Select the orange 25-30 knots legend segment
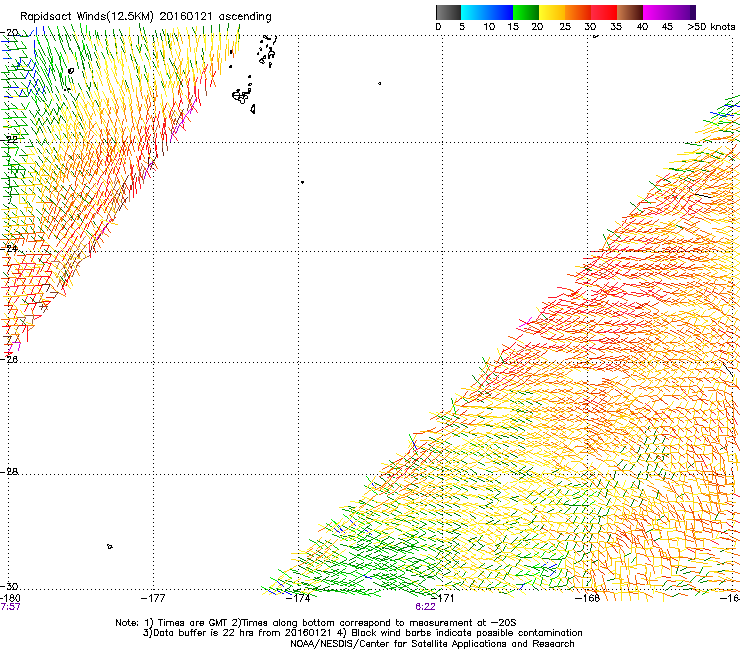Viewport: 740px width, 650px height. click(578, 12)
